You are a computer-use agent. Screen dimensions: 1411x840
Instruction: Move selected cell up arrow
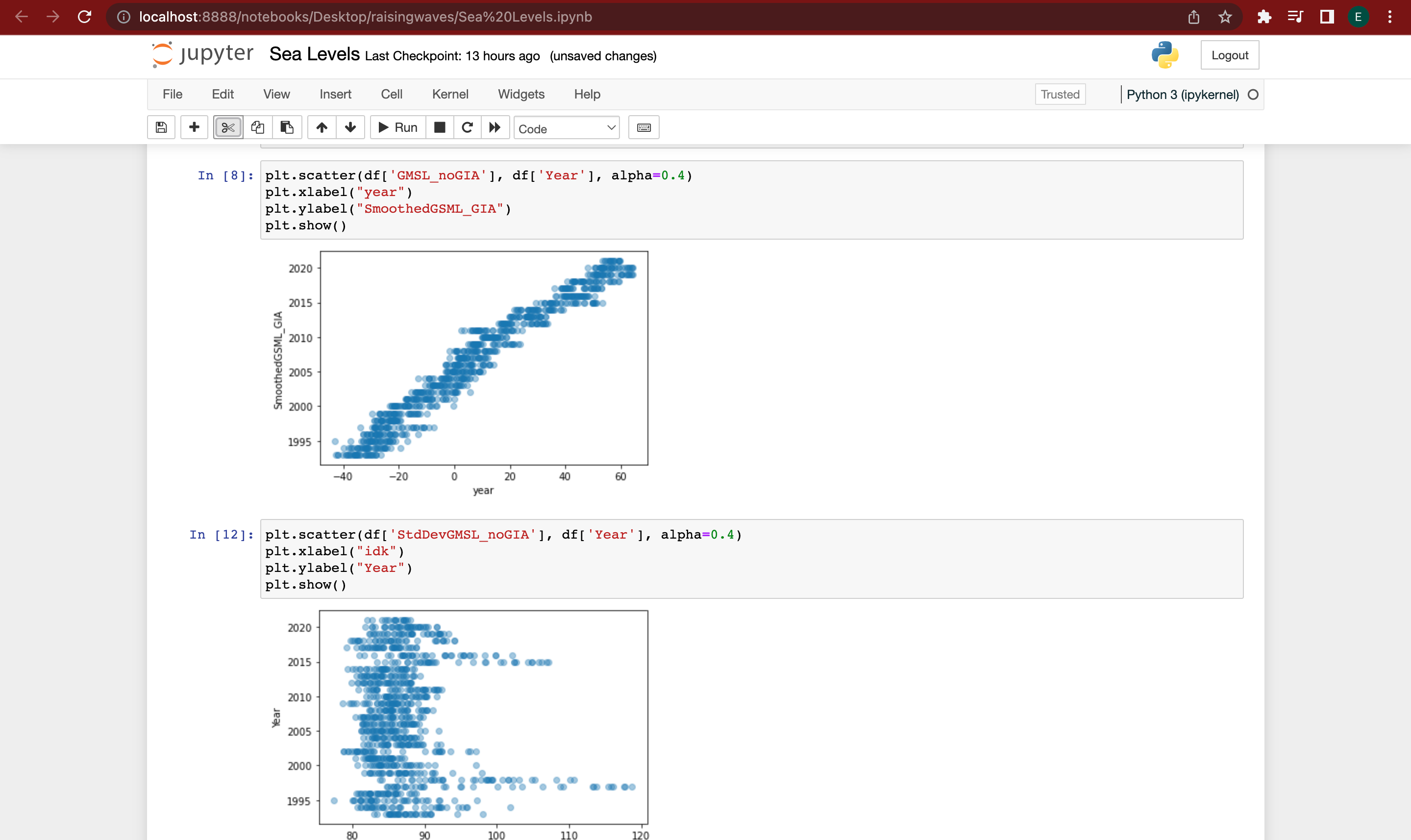tap(322, 127)
